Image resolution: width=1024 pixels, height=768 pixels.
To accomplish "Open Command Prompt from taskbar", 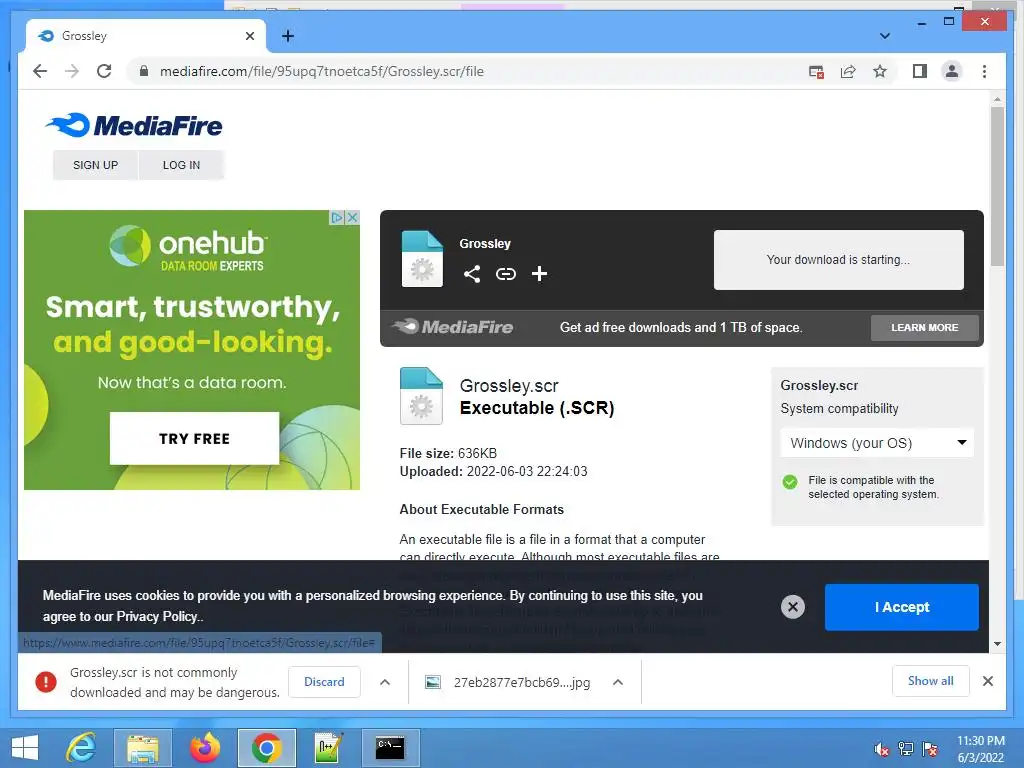I will pos(390,748).
